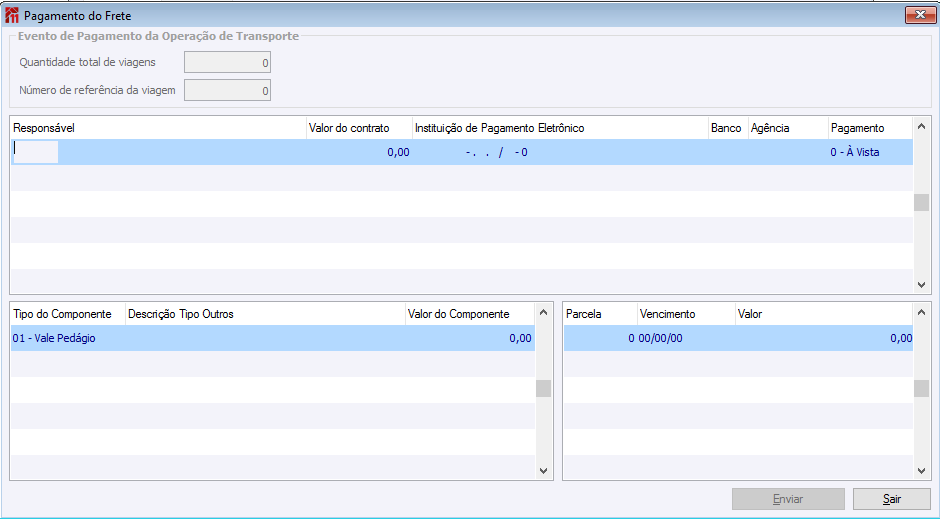Select the contract value cell 0,00
This screenshot has width=940, height=519.
360,152
